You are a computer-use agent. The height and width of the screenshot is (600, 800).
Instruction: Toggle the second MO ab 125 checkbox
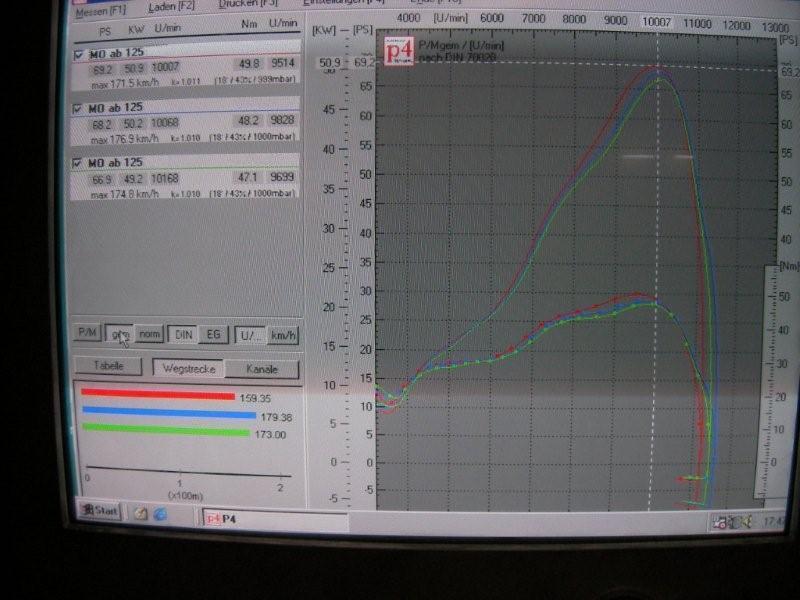pyautogui.click(x=79, y=107)
